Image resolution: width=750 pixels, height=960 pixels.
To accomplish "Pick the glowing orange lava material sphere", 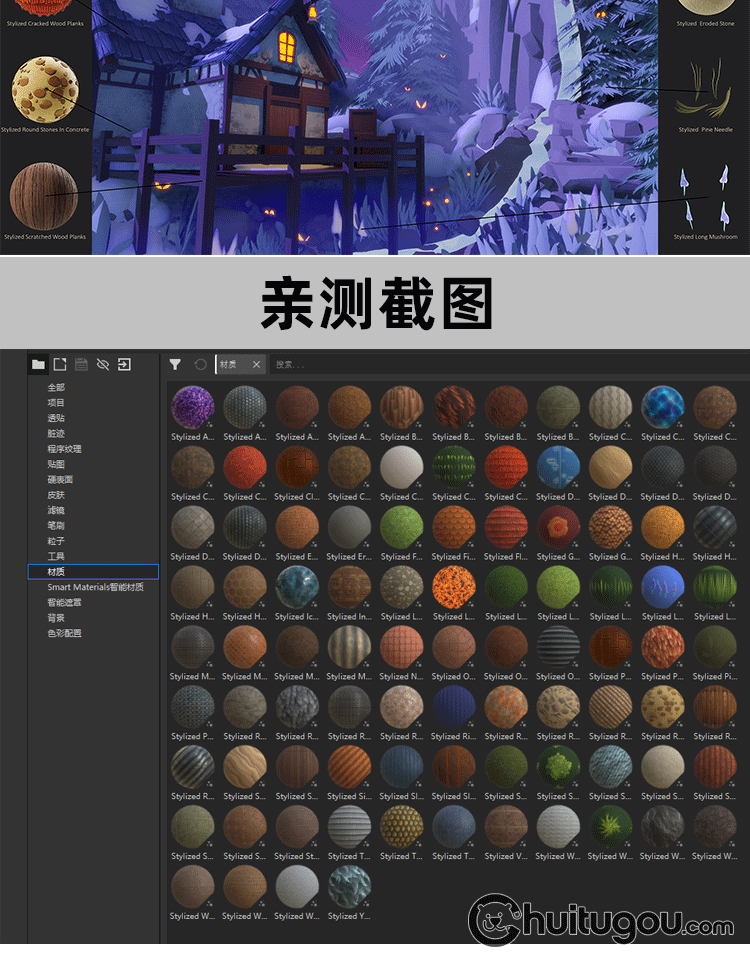I will pos(453,587).
